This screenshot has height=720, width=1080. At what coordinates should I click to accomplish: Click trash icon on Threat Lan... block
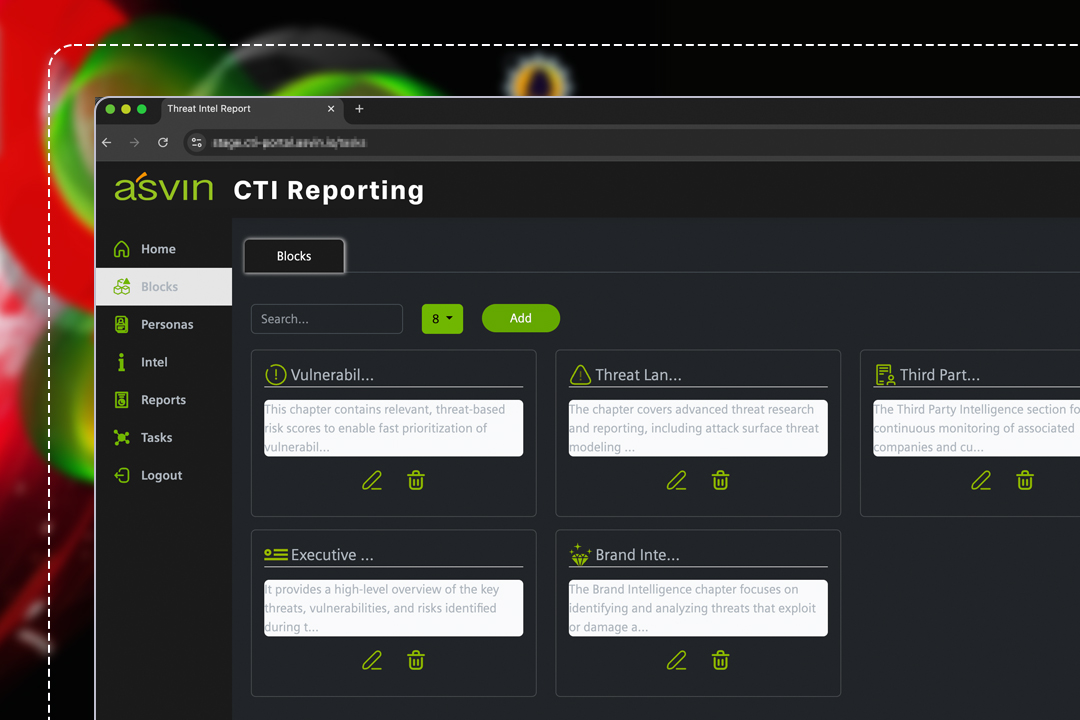720,481
